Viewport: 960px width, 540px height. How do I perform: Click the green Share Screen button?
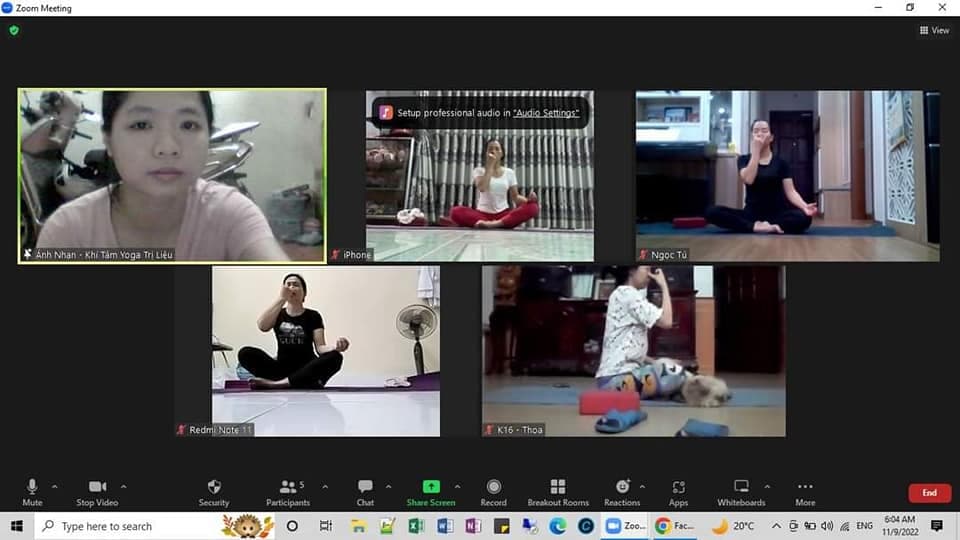(x=431, y=493)
